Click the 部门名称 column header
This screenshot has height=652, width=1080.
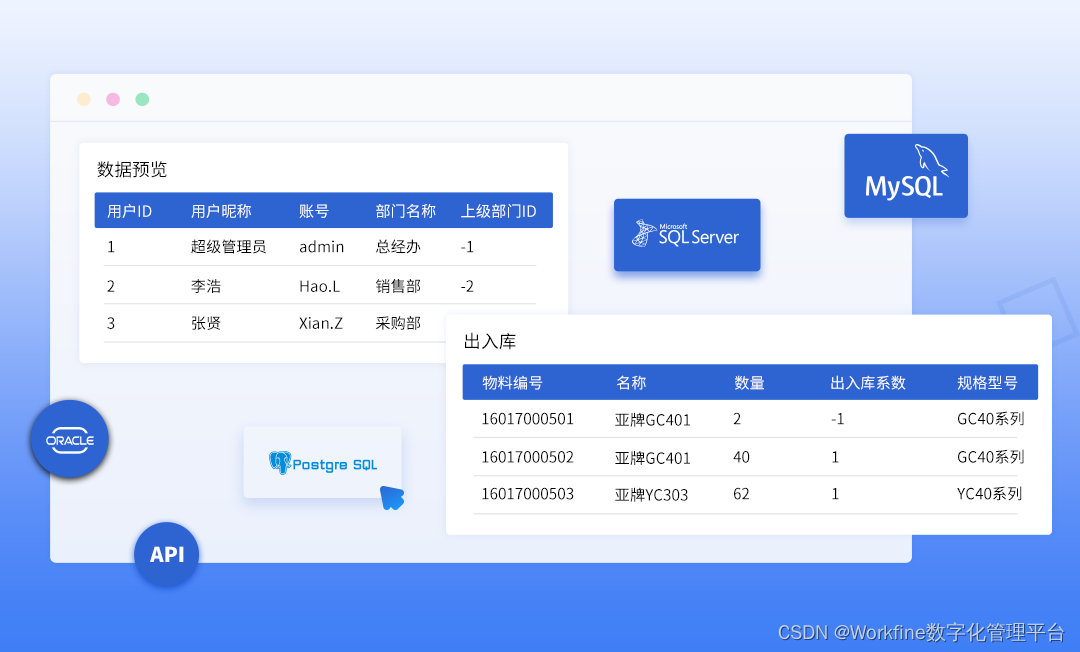click(x=406, y=211)
